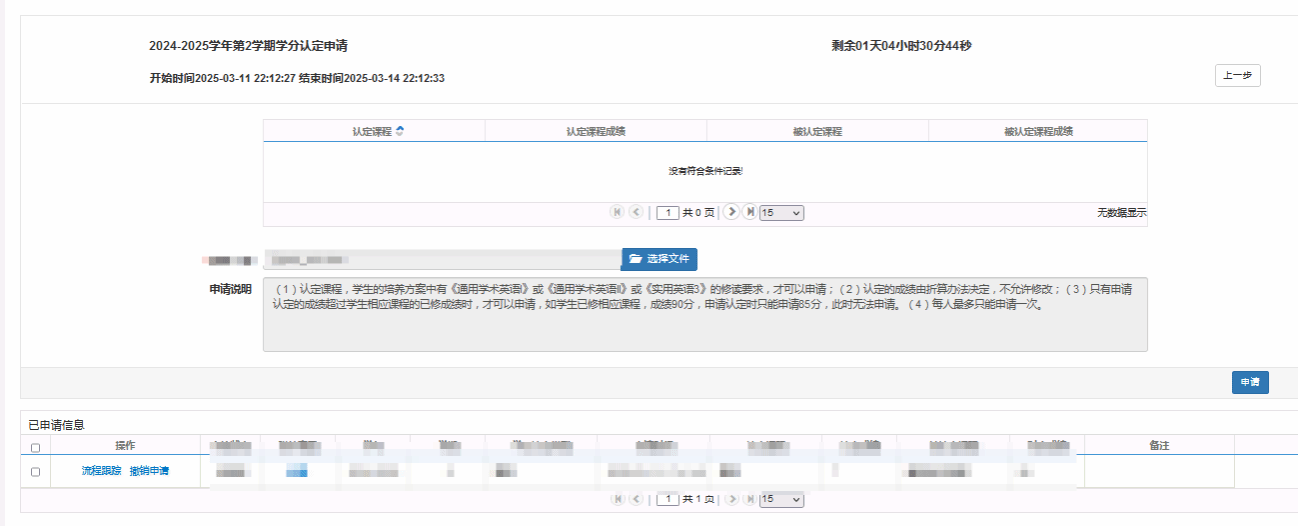The image size is (1298, 526).
Task: Click the 认定课程成绩 column header
Action: coord(595,131)
